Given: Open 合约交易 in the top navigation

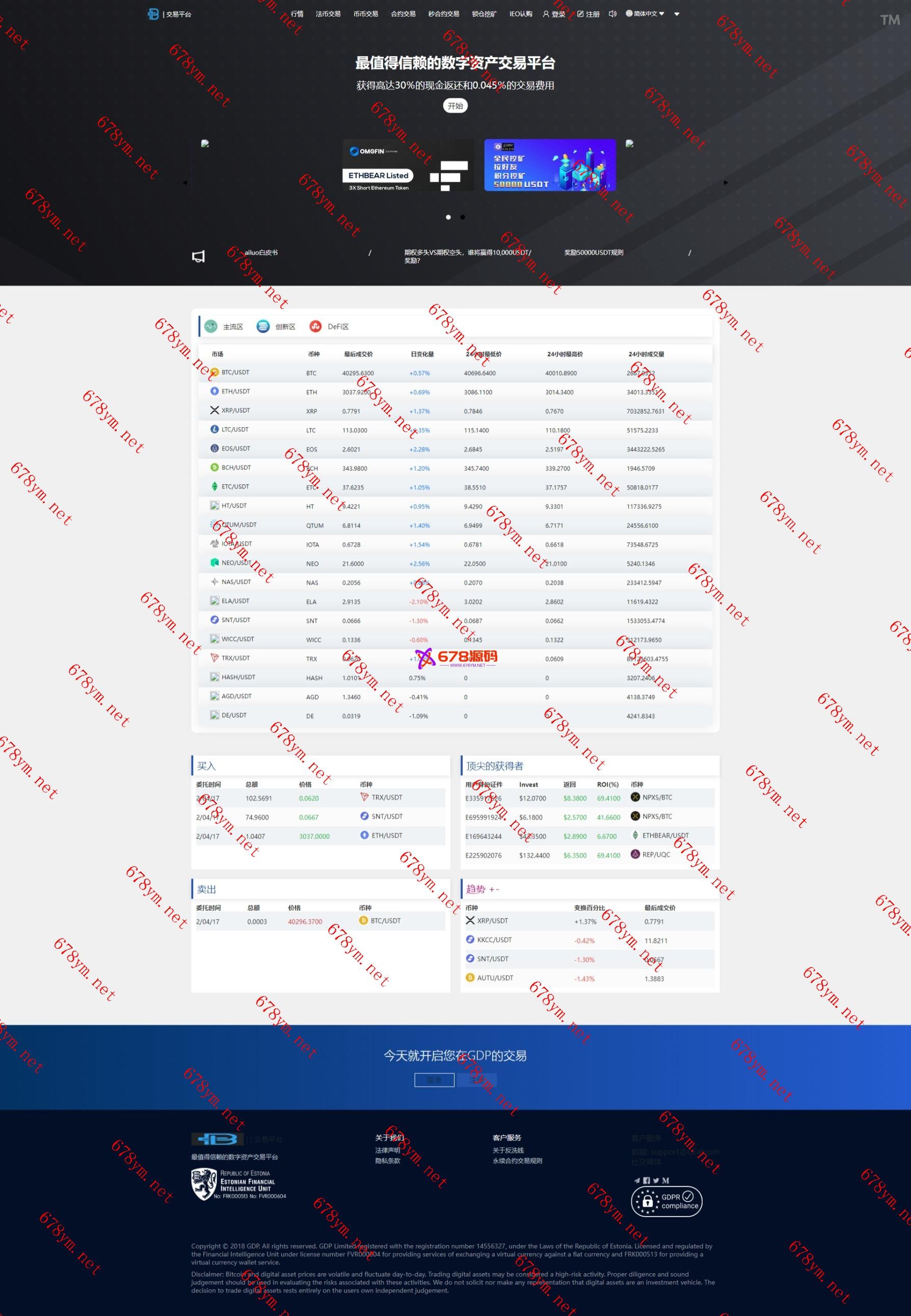Looking at the screenshot, I should 403,14.
